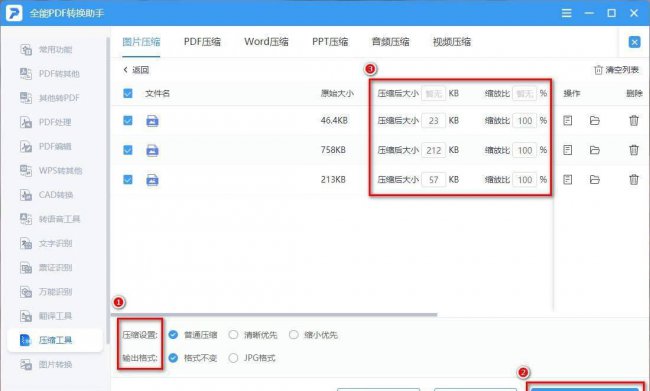Close the compression panel with the blue X

634,42
